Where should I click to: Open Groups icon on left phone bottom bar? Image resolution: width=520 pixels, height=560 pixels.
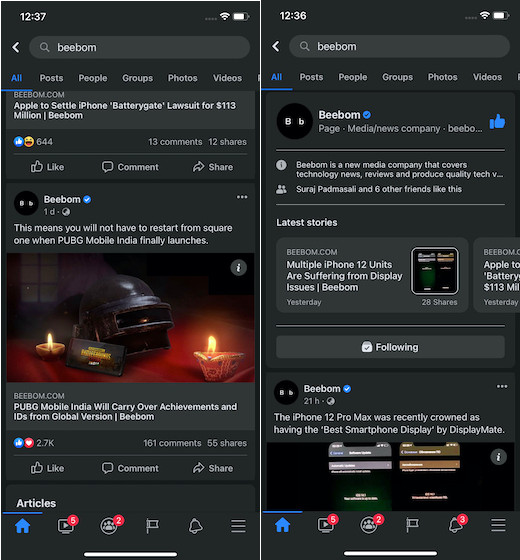pyautogui.click(x=110, y=525)
